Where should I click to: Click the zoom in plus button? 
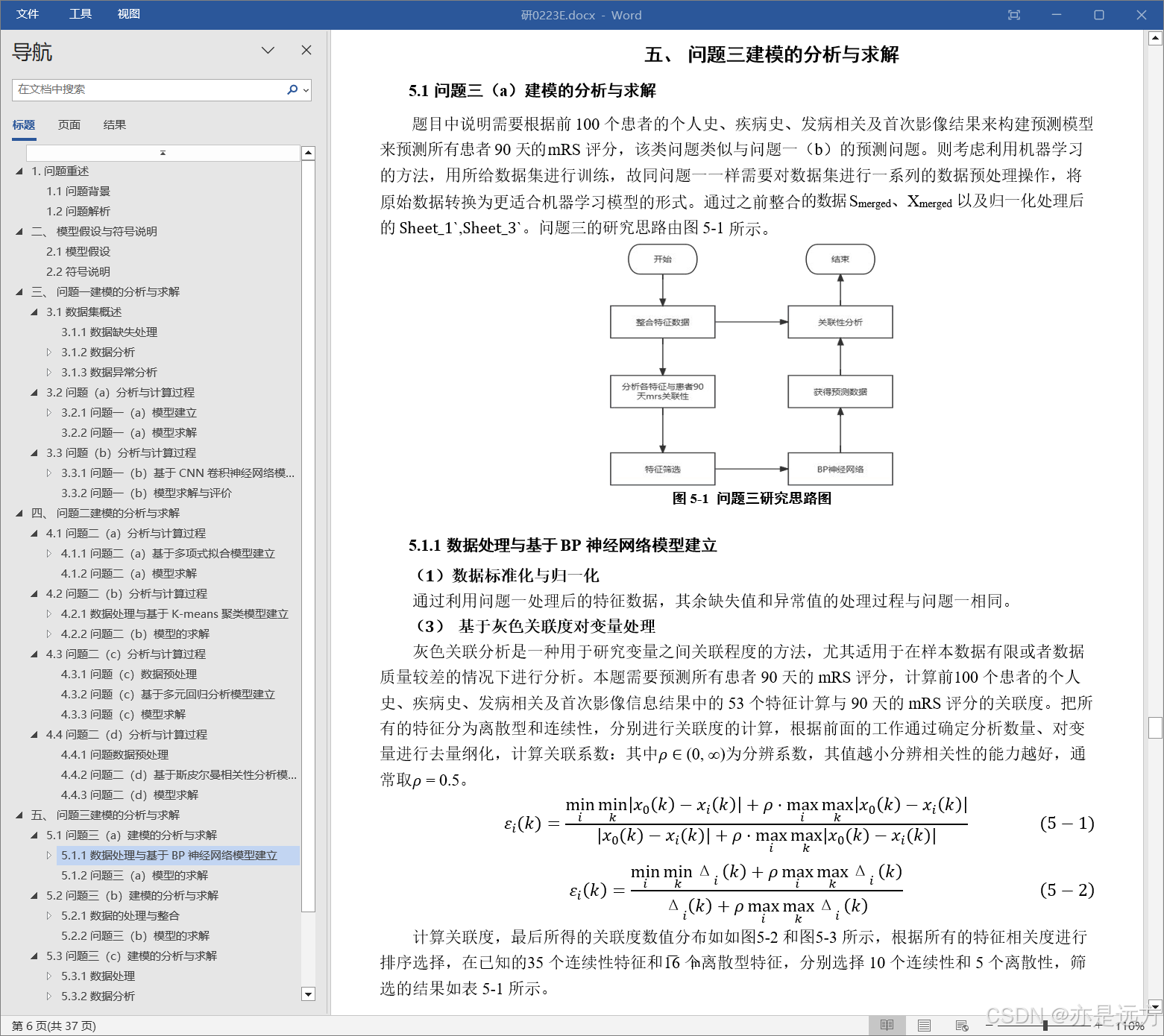point(1098,1026)
